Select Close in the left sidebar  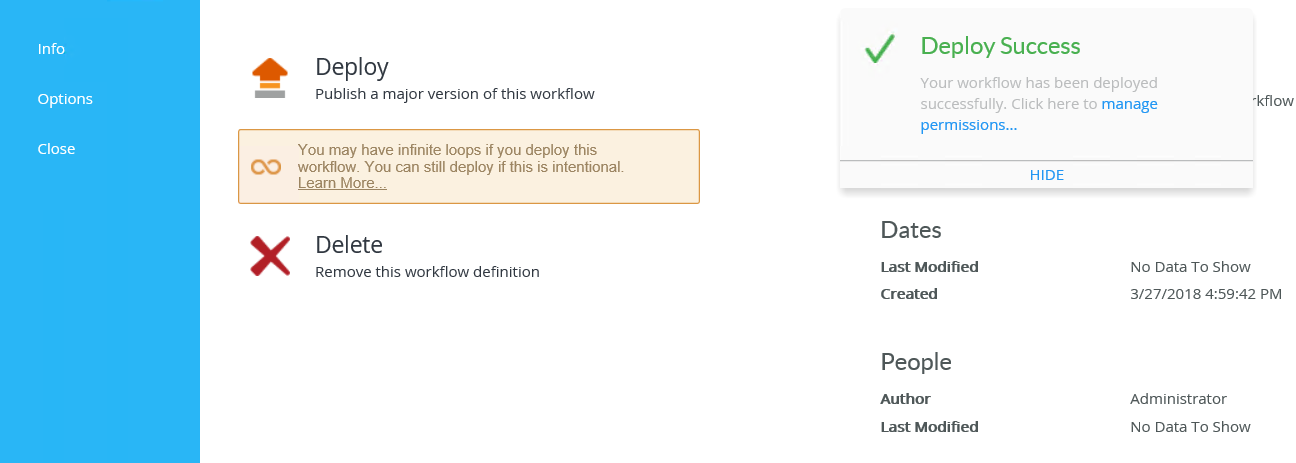point(56,149)
